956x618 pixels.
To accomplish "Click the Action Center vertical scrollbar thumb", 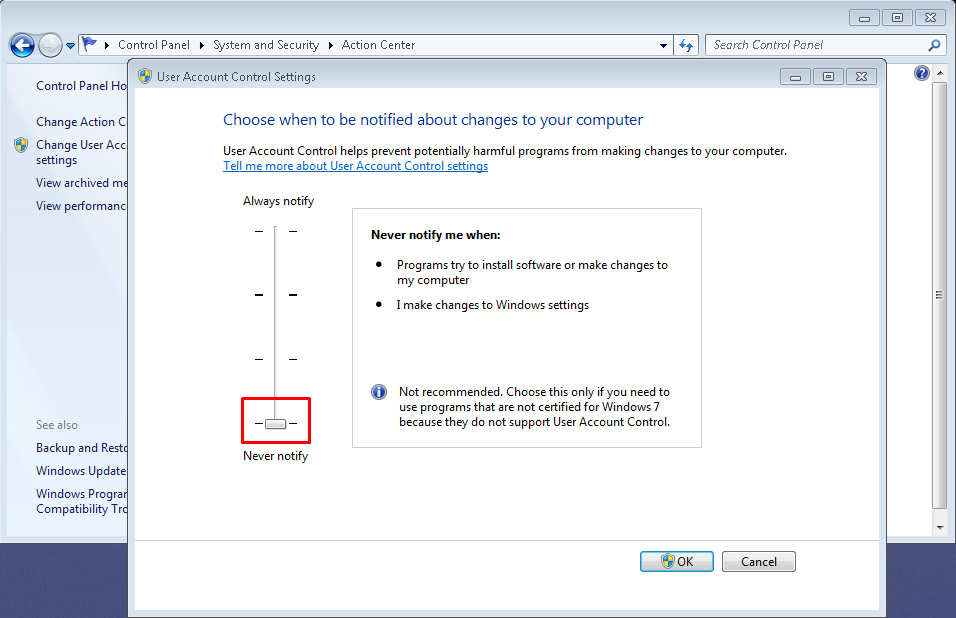I will tap(940, 295).
